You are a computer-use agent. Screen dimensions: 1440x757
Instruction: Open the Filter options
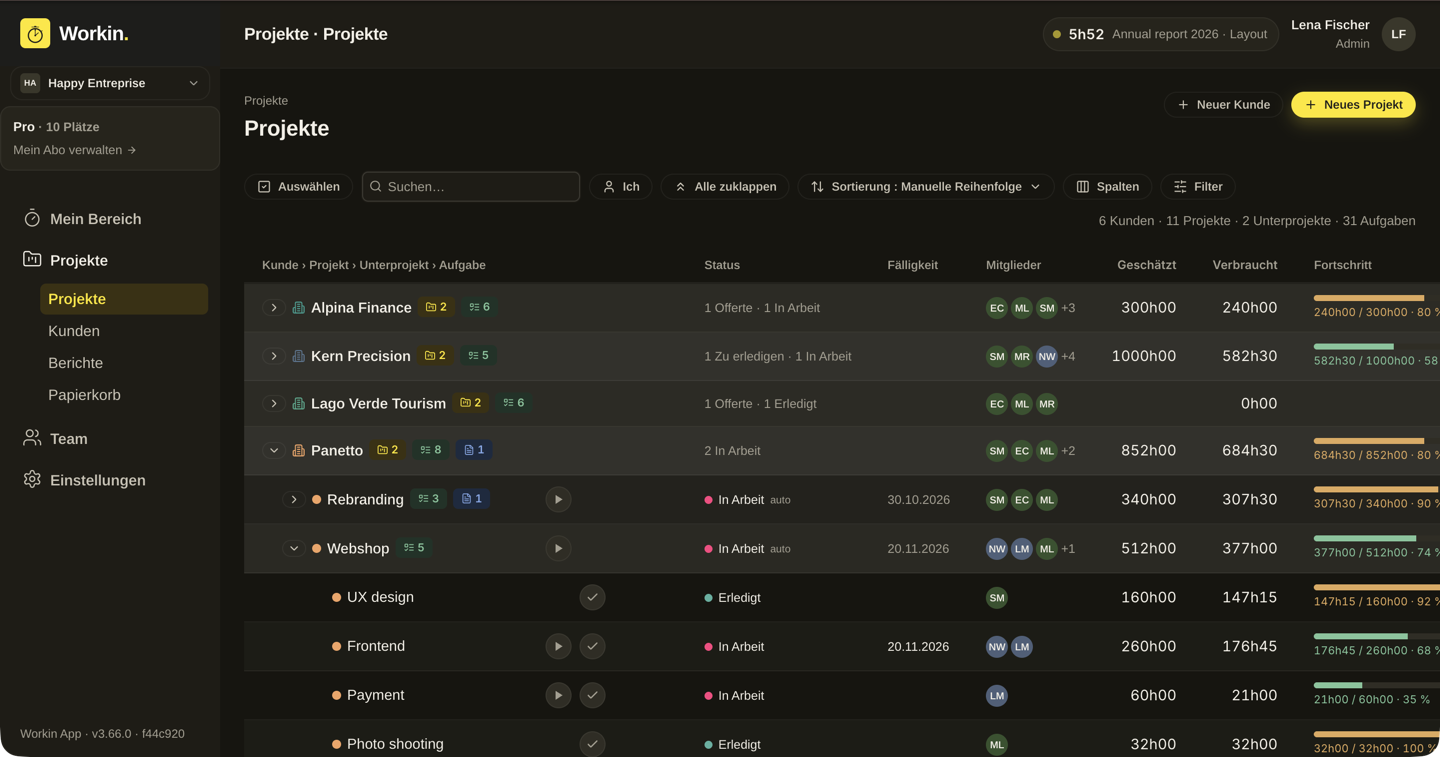[x=1198, y=187]
